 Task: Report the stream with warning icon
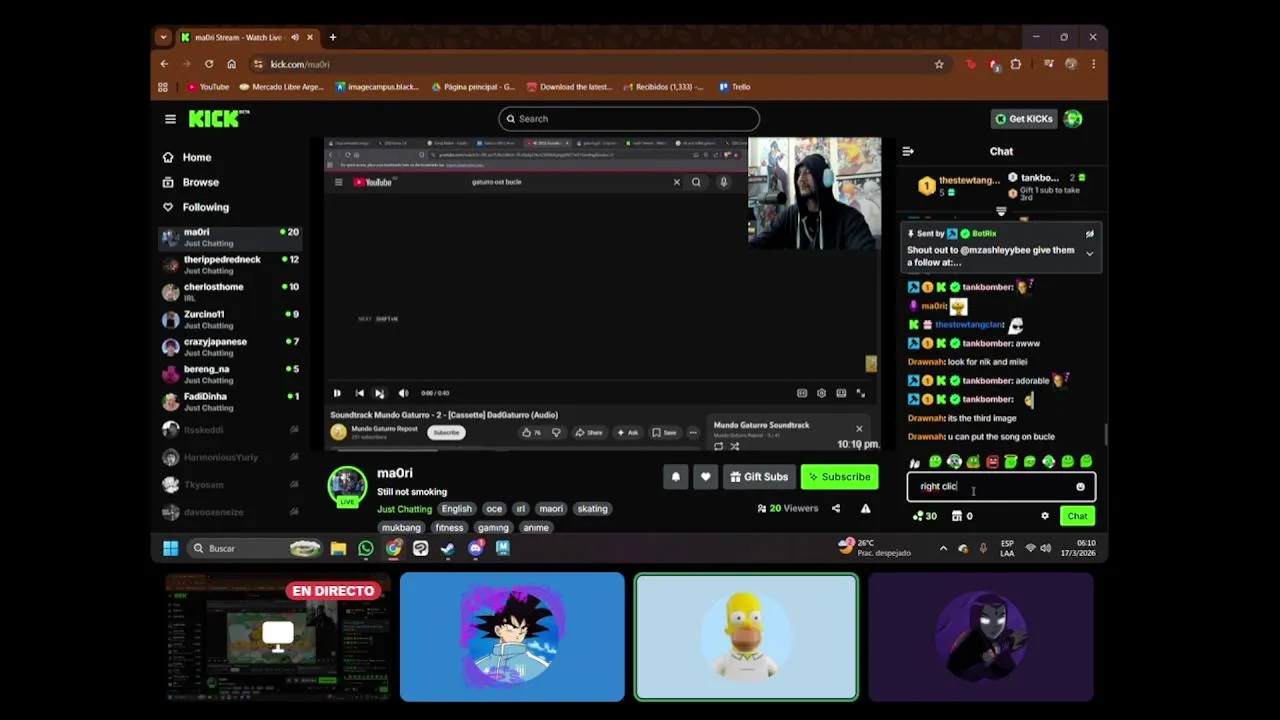click(x=865, y=508)
